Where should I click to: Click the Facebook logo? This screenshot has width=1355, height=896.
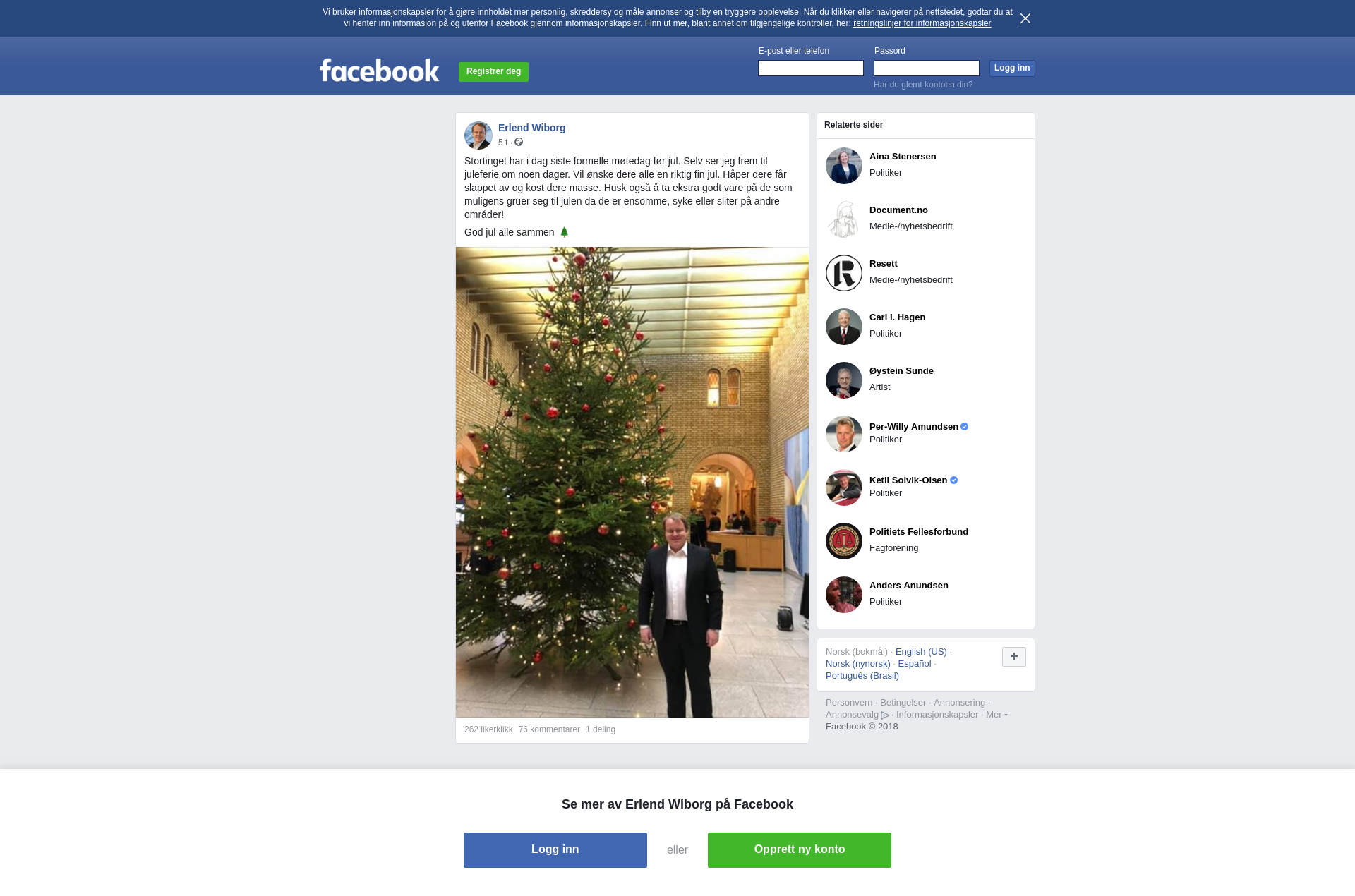tap(379, 70)
